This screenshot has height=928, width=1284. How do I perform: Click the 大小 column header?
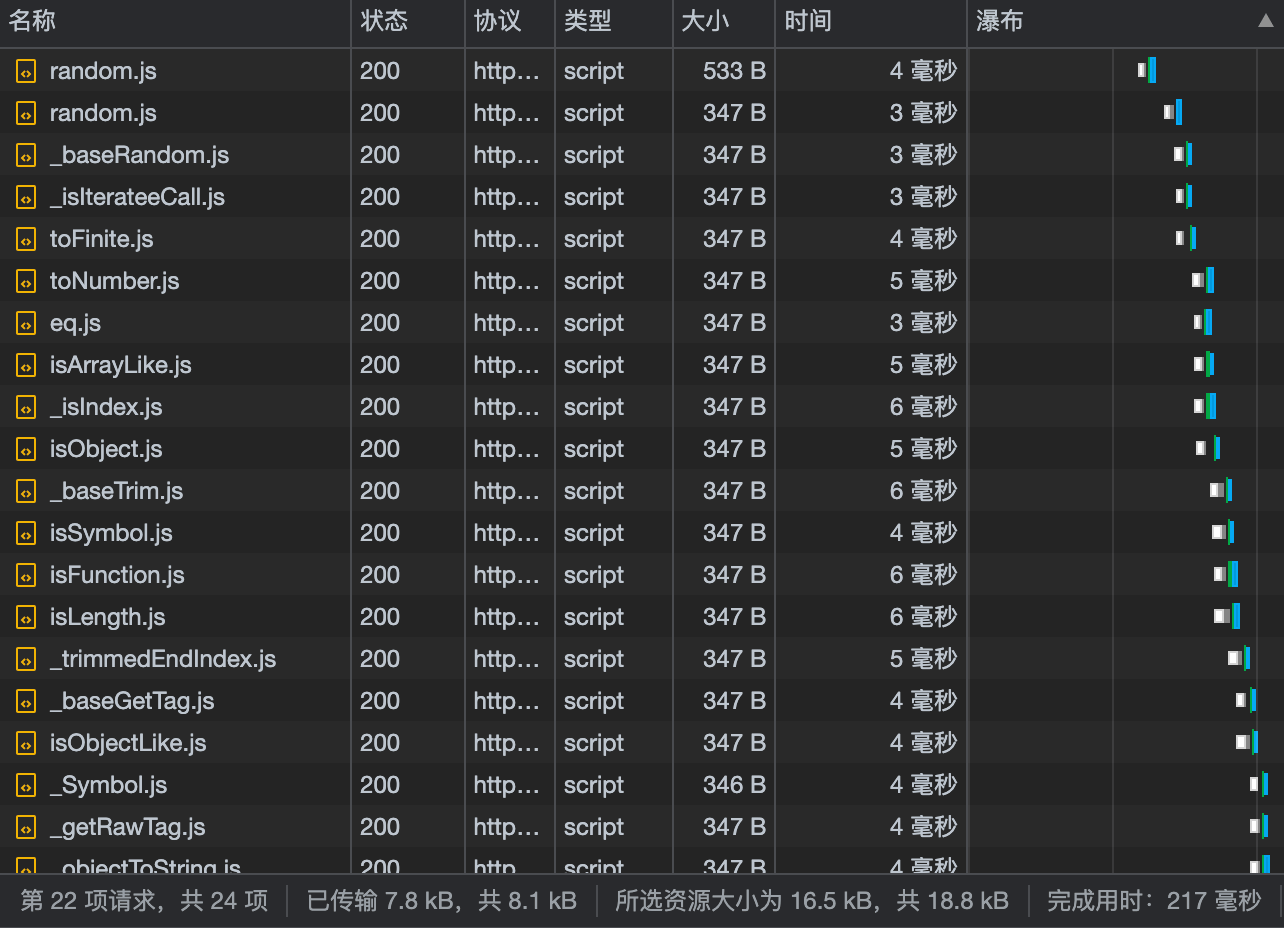click(705, 21)
